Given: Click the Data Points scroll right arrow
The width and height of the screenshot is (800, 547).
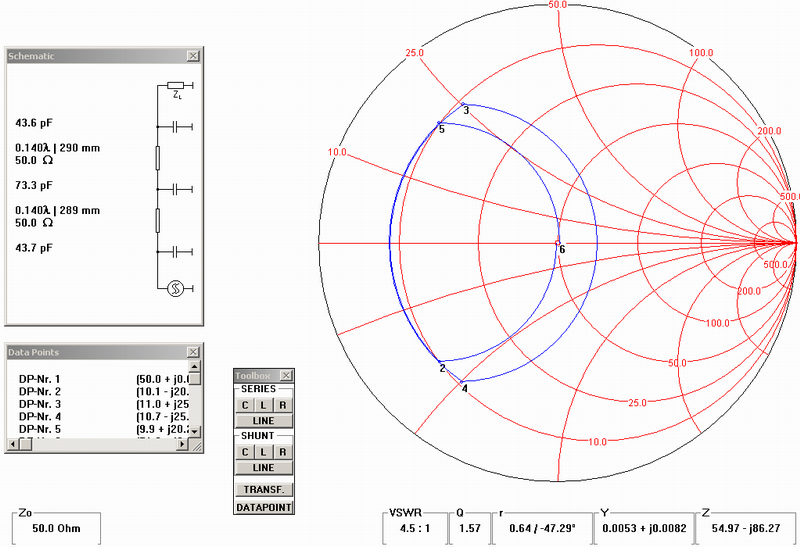Looking at the screenshot, I should (182, 444).
